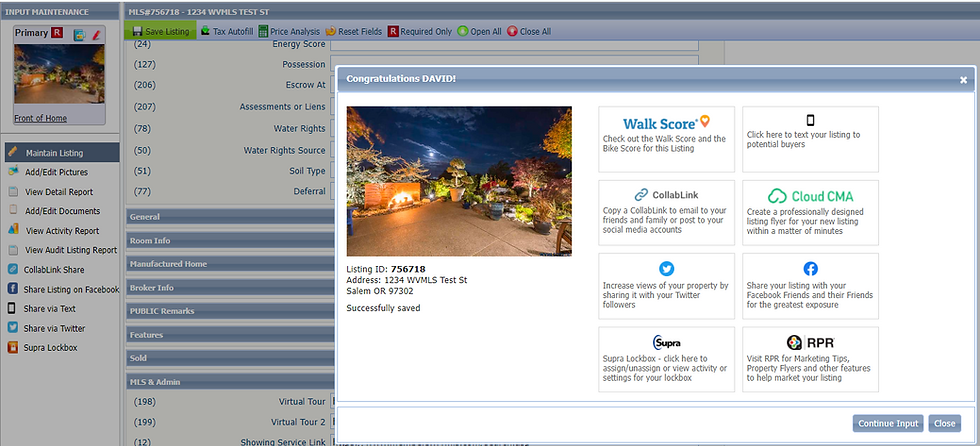
Task: Expand the Features section
Action: click(x=231, y=335)
